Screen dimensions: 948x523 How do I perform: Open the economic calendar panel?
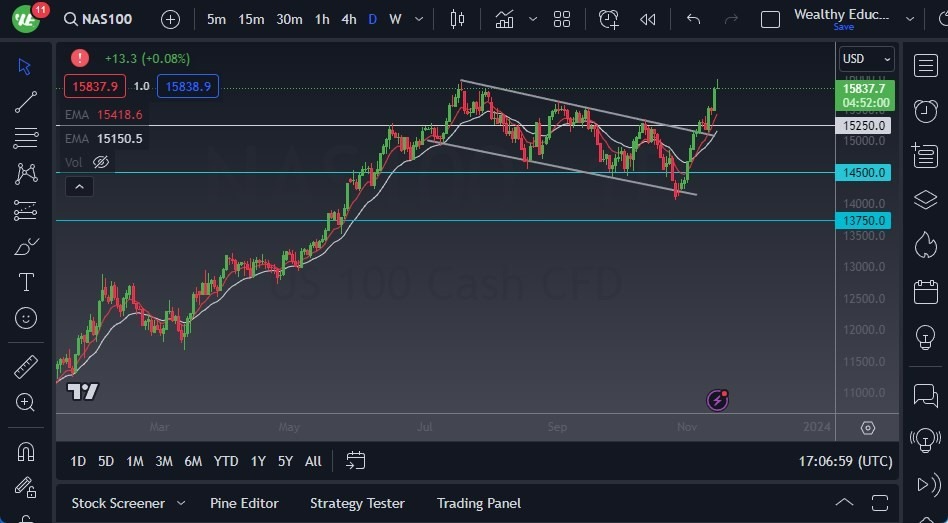(x=926, y=292)
